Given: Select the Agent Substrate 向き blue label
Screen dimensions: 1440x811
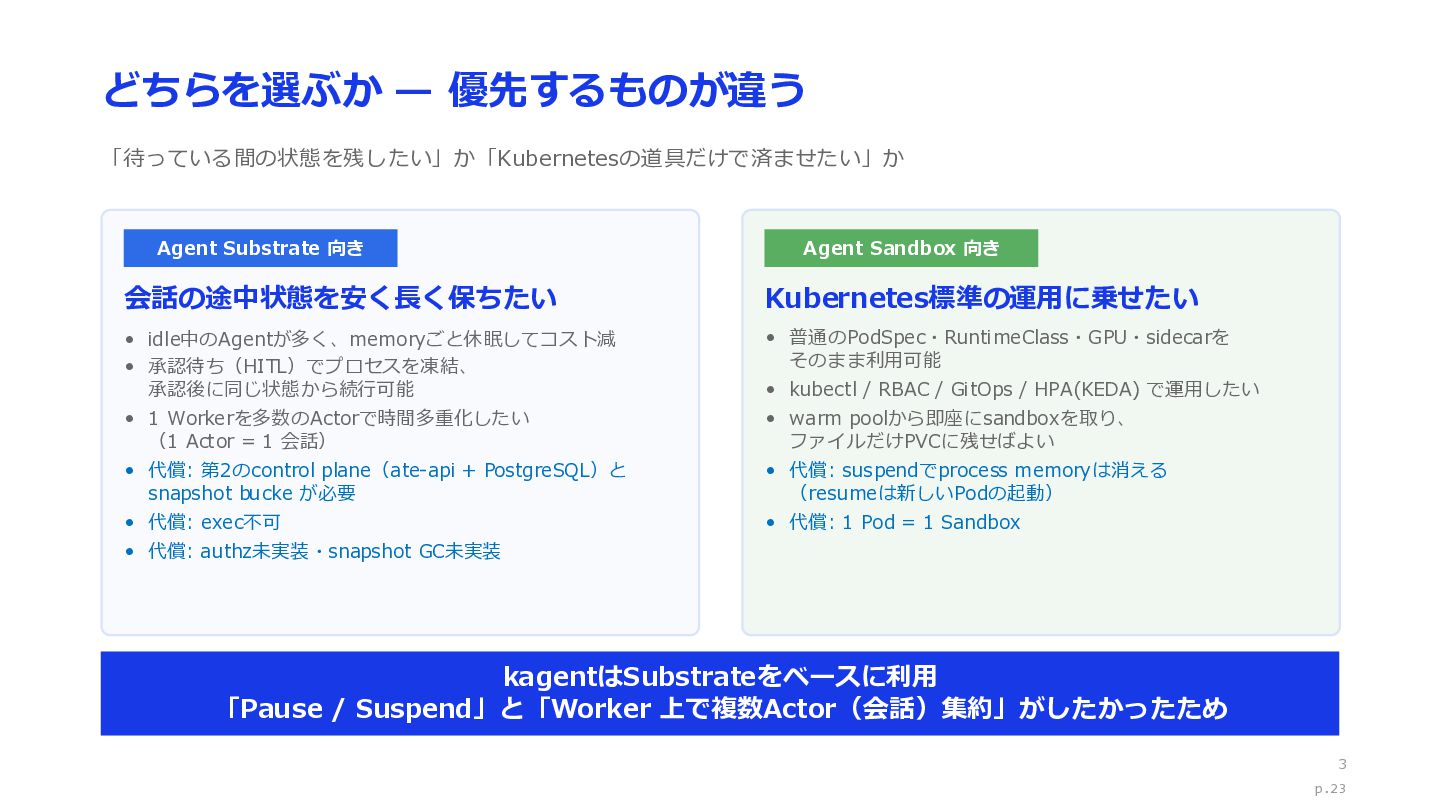Looking at the screenshot, I should point(260,248).
